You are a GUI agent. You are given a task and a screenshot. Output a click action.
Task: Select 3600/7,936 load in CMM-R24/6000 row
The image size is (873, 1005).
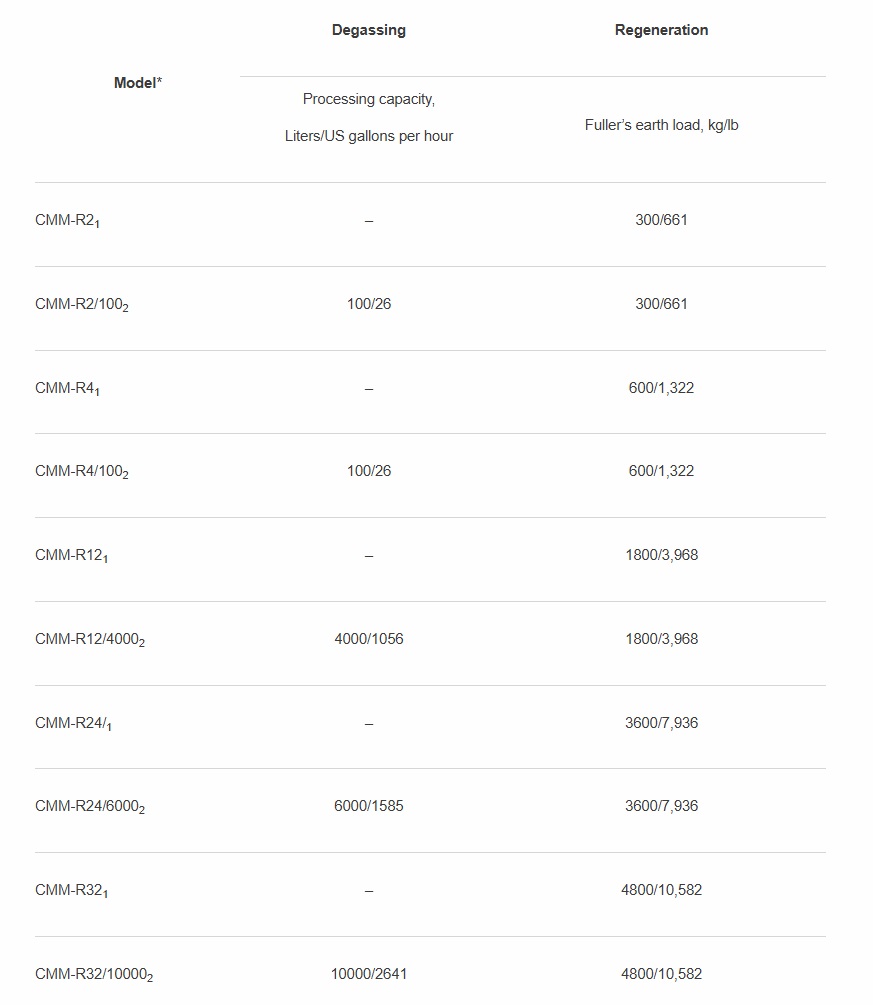tap(661, 806)
